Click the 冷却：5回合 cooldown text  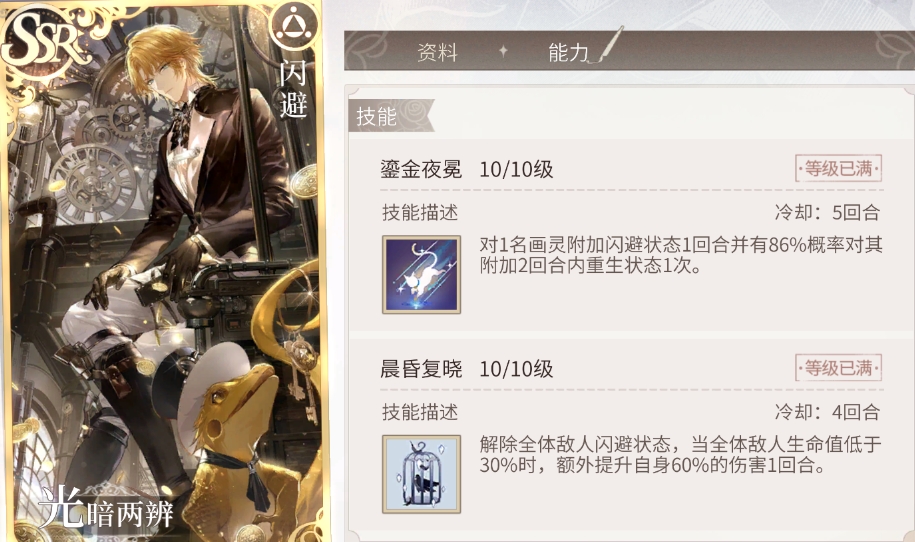pyautogui.click(x=827, y=212)
